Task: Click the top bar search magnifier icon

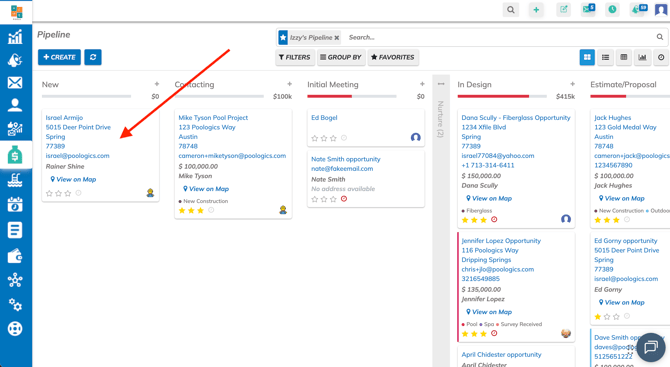Action: [x=511, y=10]
